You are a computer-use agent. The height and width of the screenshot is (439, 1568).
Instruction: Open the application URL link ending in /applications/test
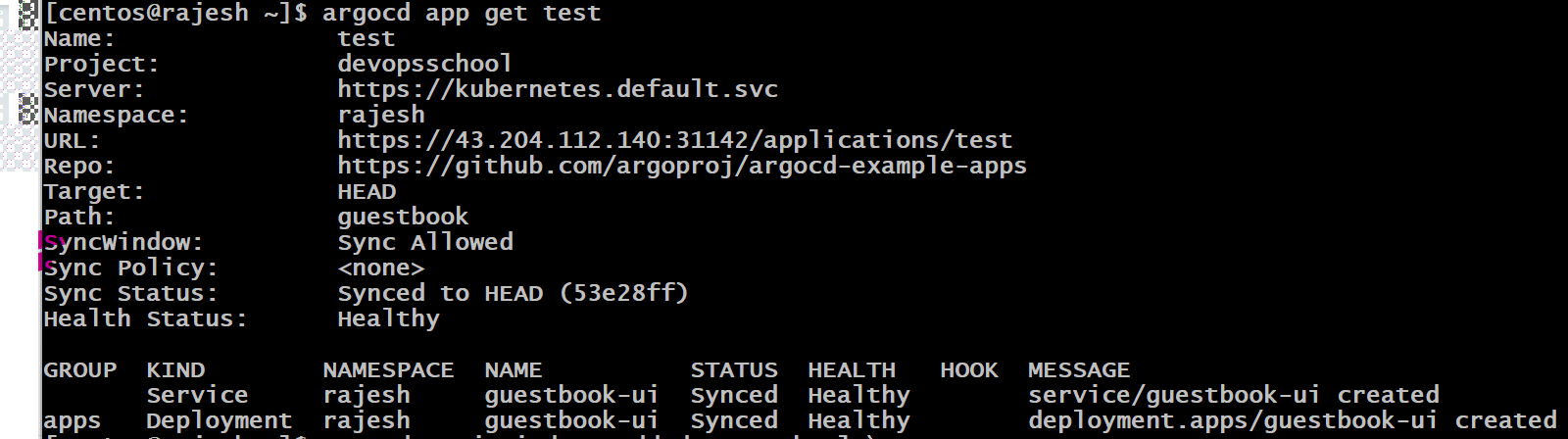(x=674, y=140)
